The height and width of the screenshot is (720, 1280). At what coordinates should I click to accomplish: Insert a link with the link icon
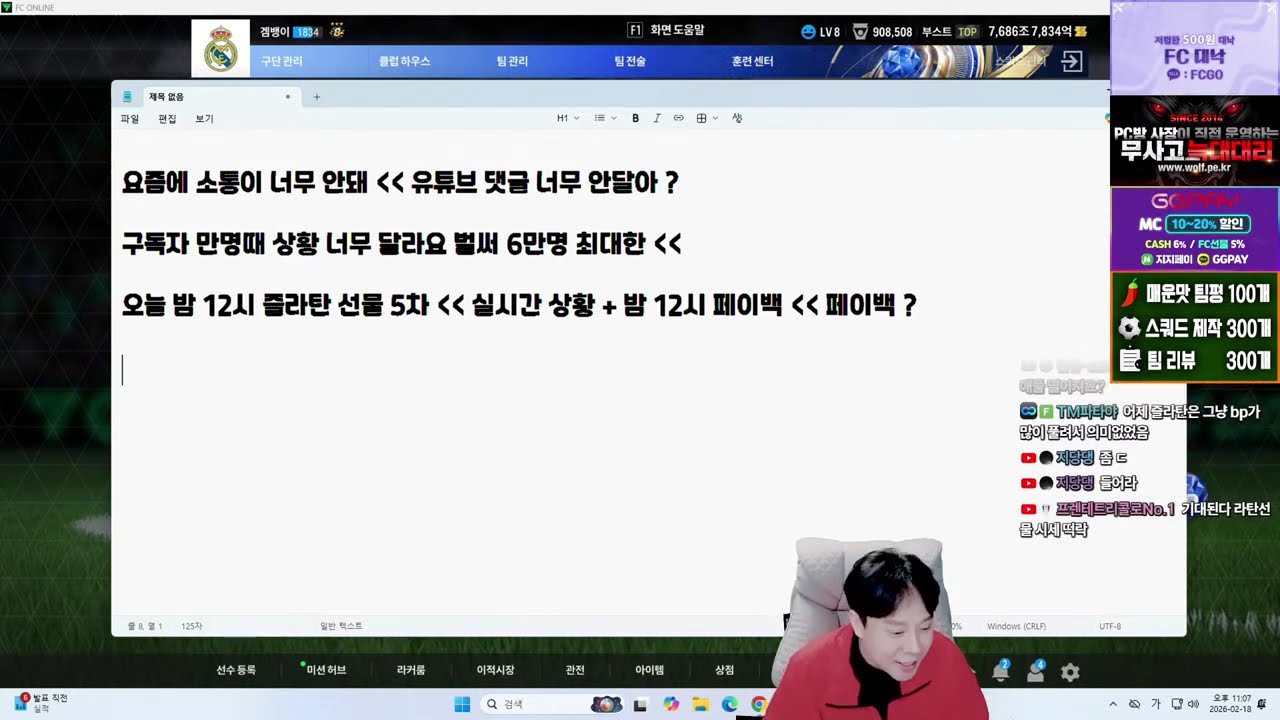point(678,118)
